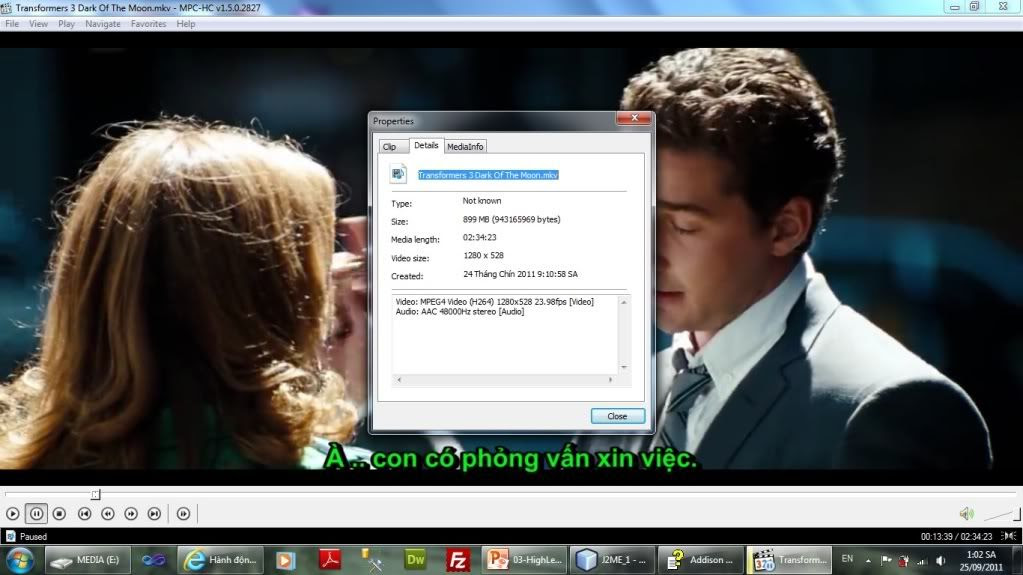Click the horizontal scroll left arrow
The image size is (1023, 575).
[x=399, y=380]
